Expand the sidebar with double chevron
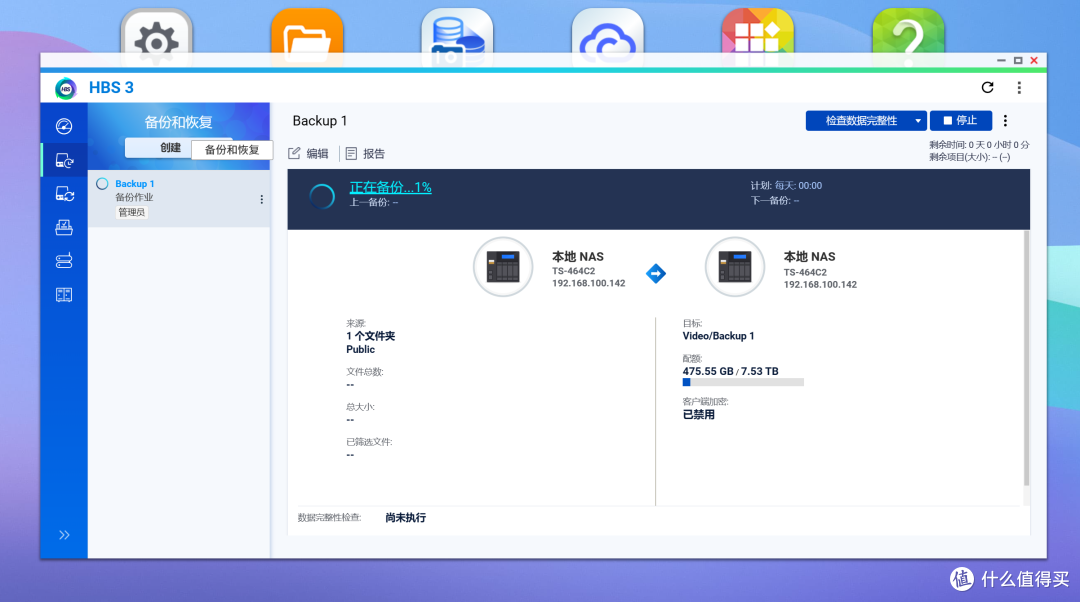 tap(64, 535)
